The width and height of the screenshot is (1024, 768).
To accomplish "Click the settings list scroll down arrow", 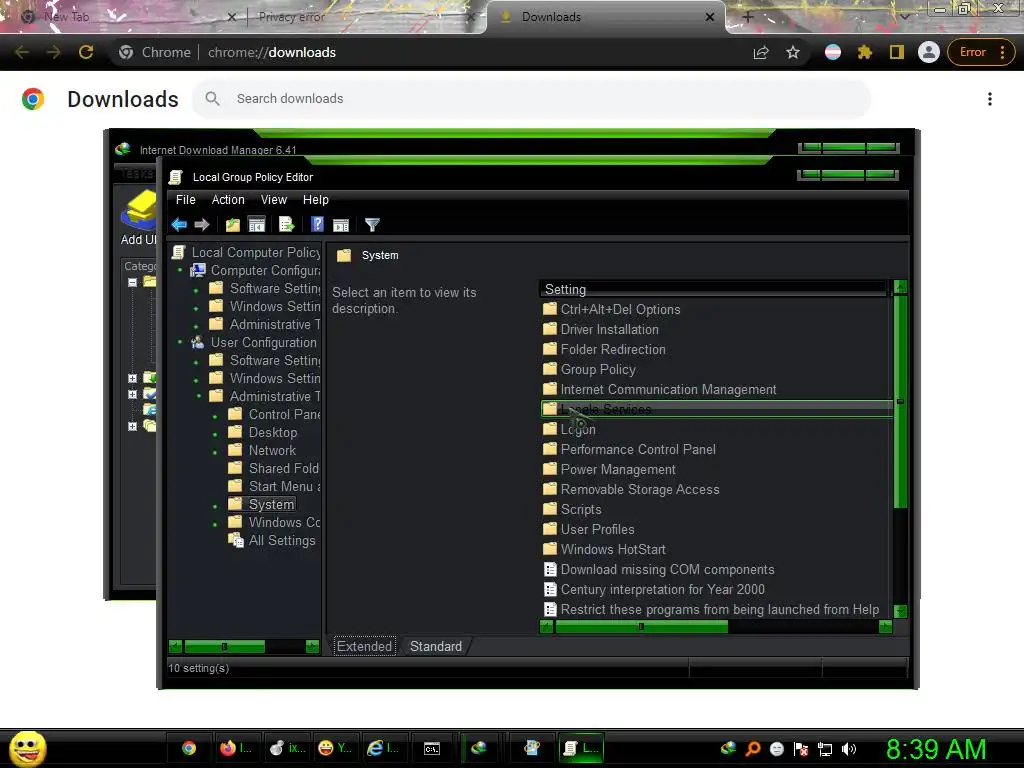I will click(x=900, y=611).
